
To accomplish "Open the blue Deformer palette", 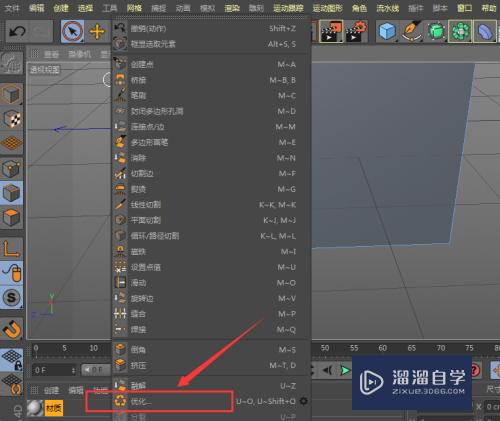I will (485, 32).
